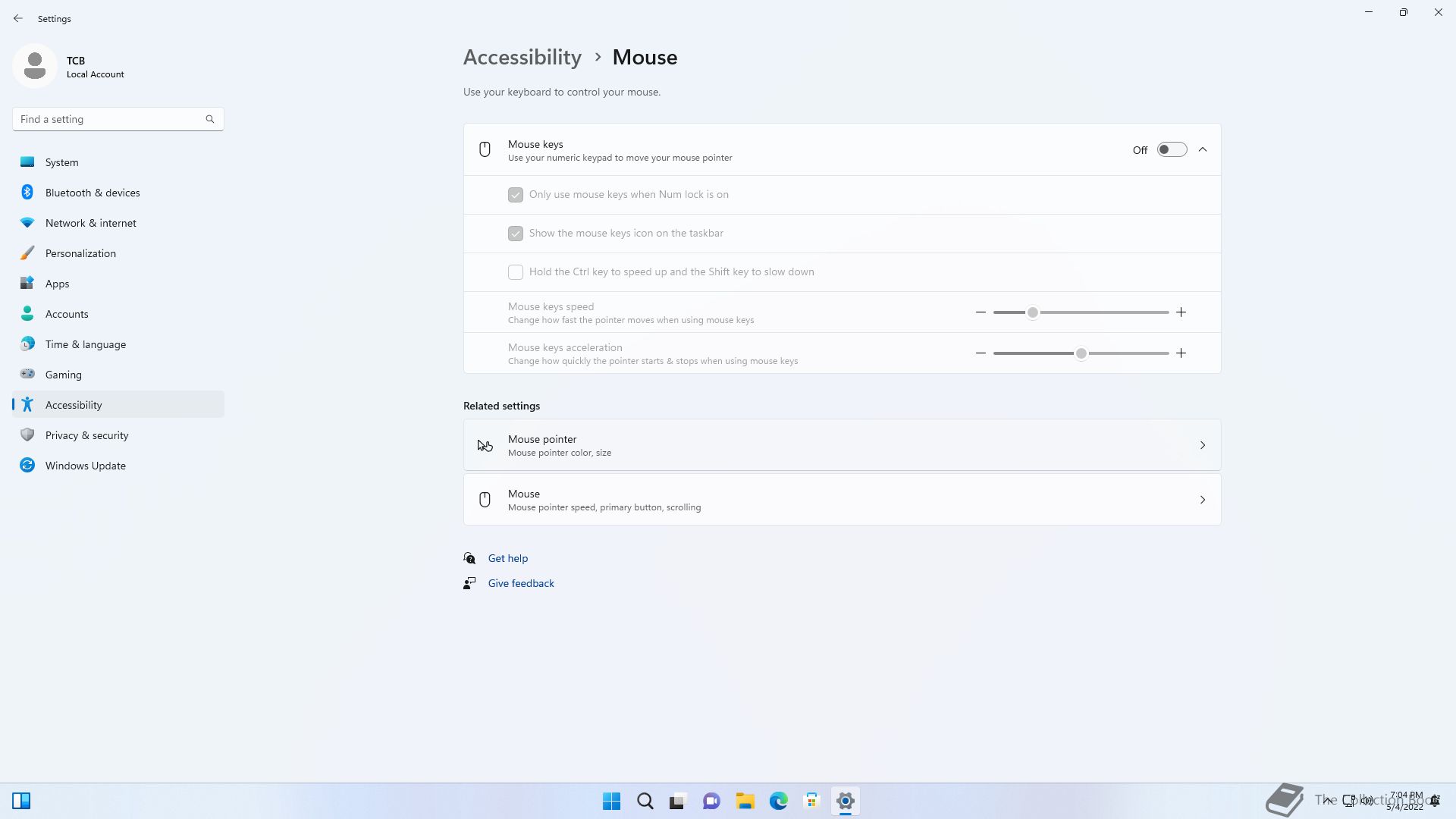Screen dimensions: 1456x819
Task: Adjust the Mouse keys speed slider
Action: click(x=1081, y=312)
